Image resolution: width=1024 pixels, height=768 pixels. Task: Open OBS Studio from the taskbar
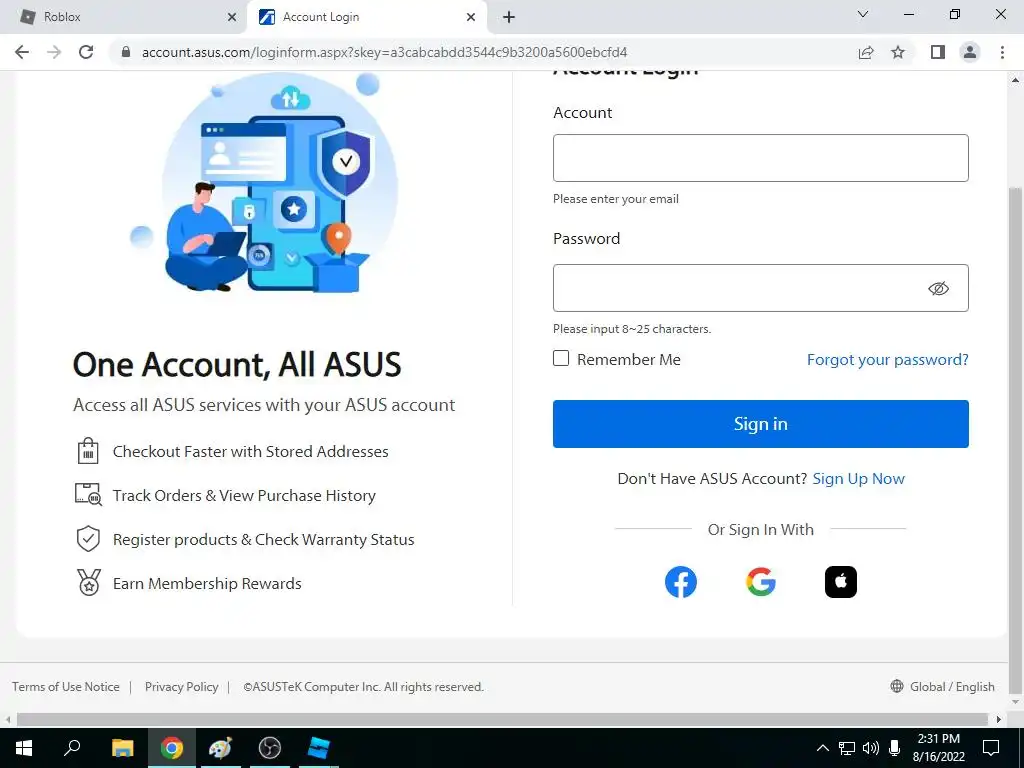(x=269, y=748)
